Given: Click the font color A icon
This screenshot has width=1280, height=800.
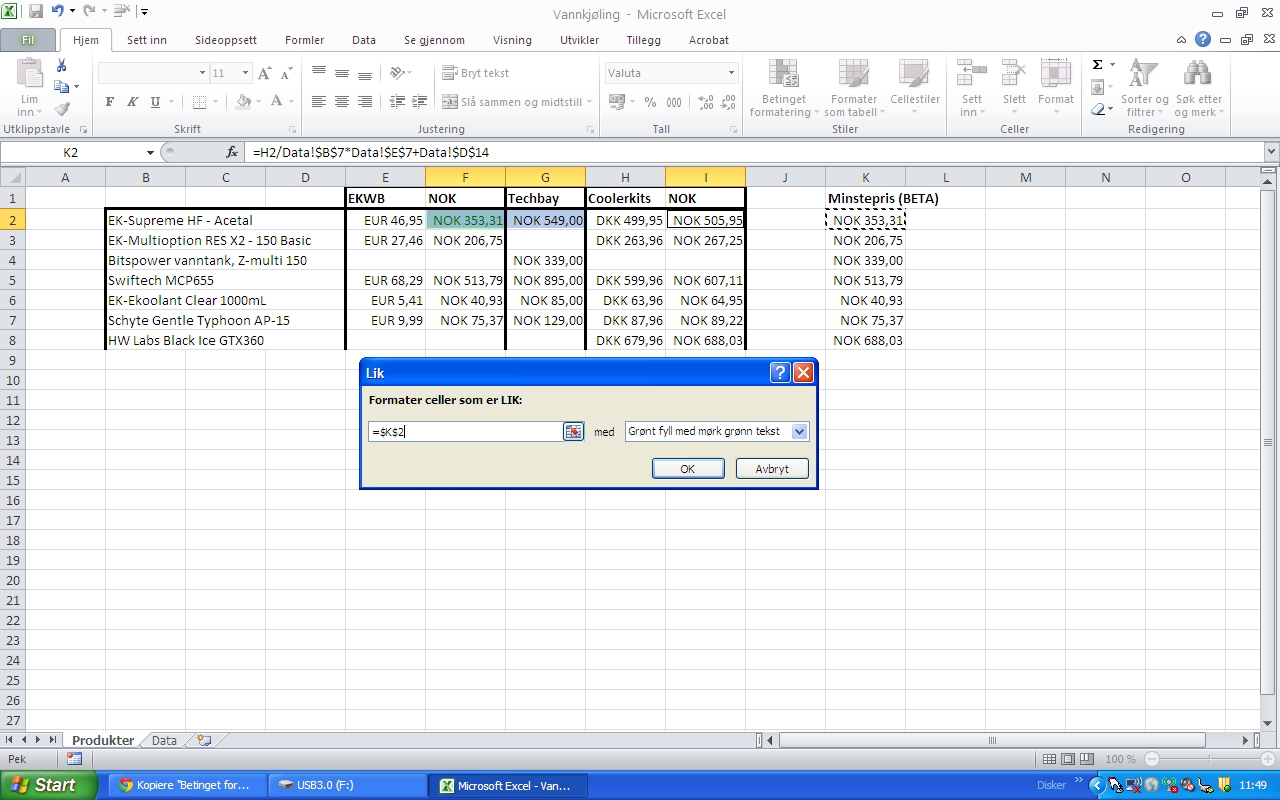Looking at the screenshot, I should click(278, 102).
